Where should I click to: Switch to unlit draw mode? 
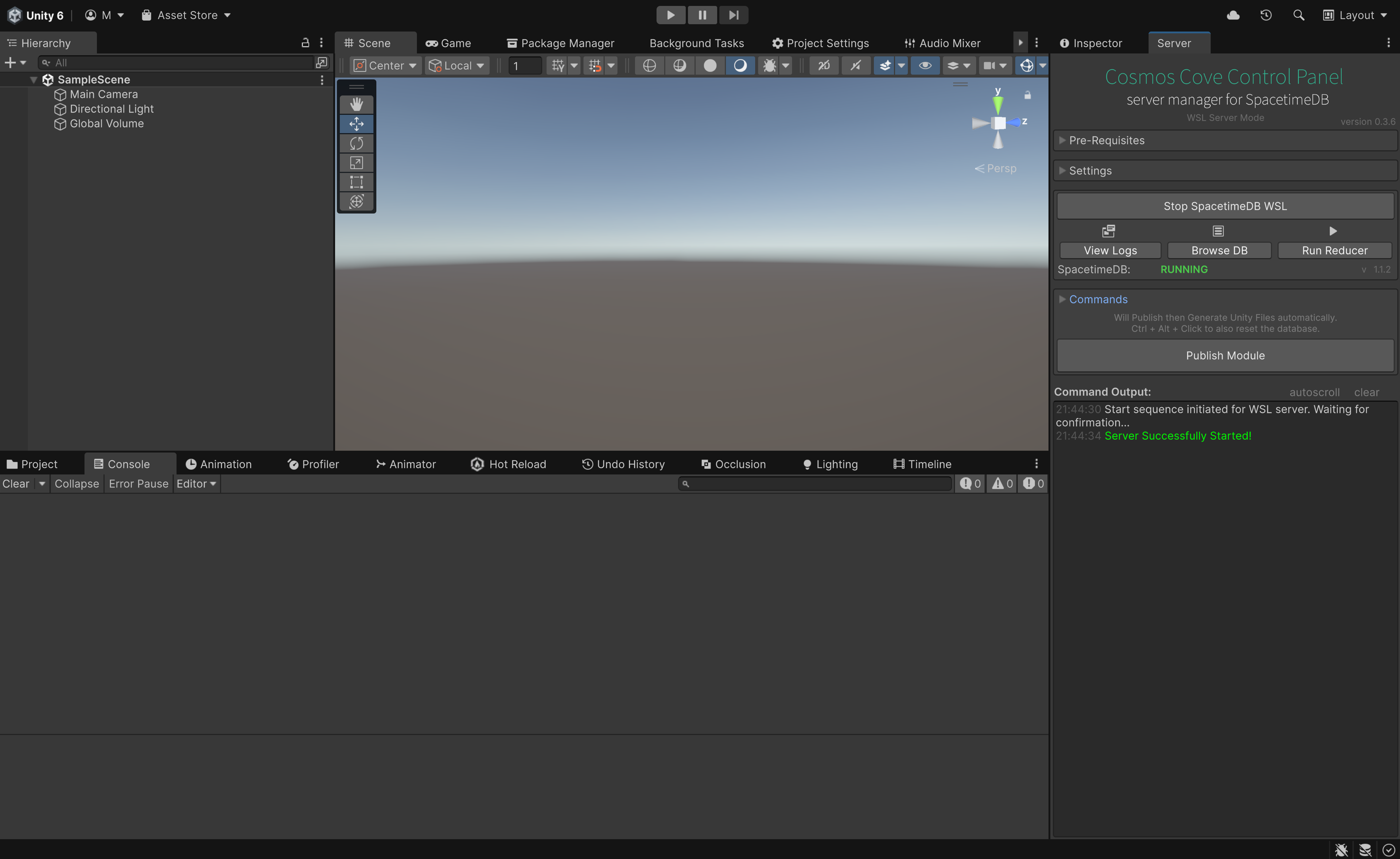(x=709, y=65)
